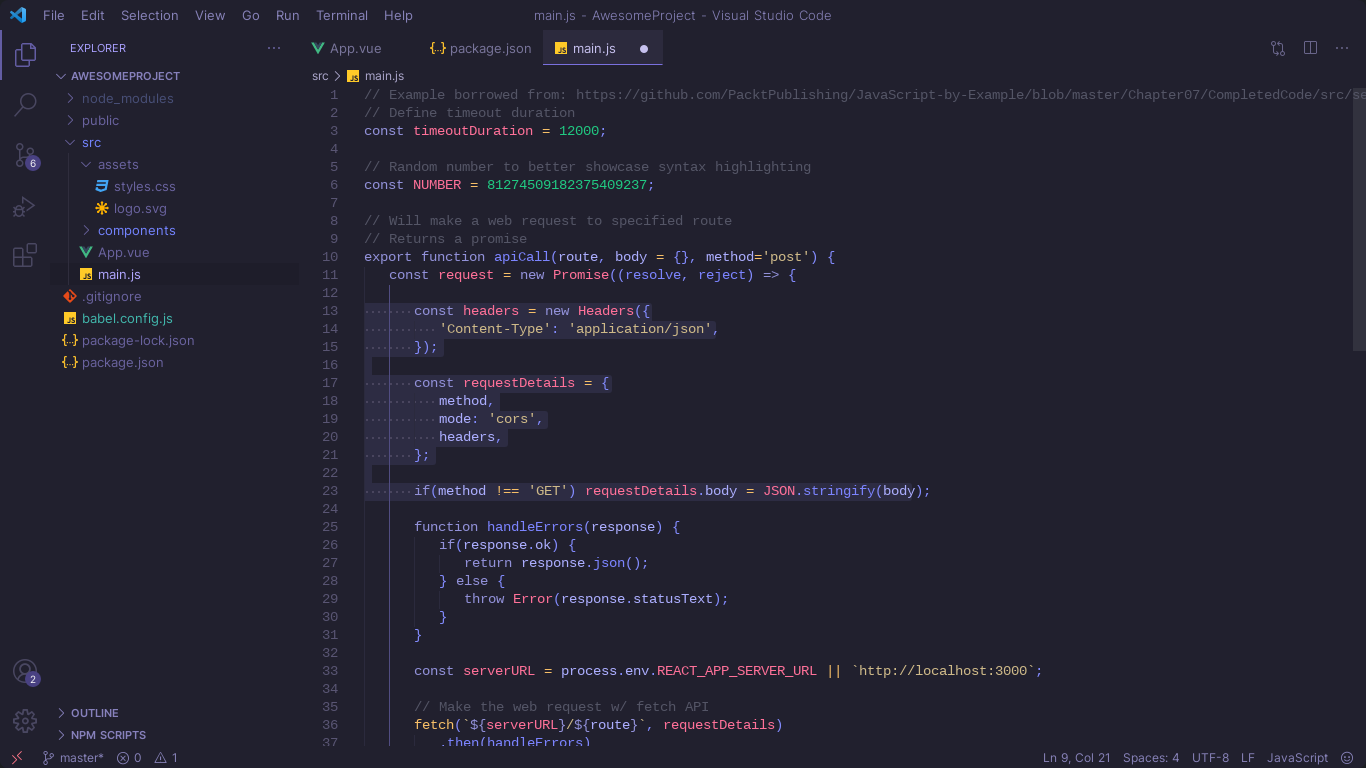Open the File menu
Image resolution: width=1366 pixels, height=768 pixels.
point(53,15)
